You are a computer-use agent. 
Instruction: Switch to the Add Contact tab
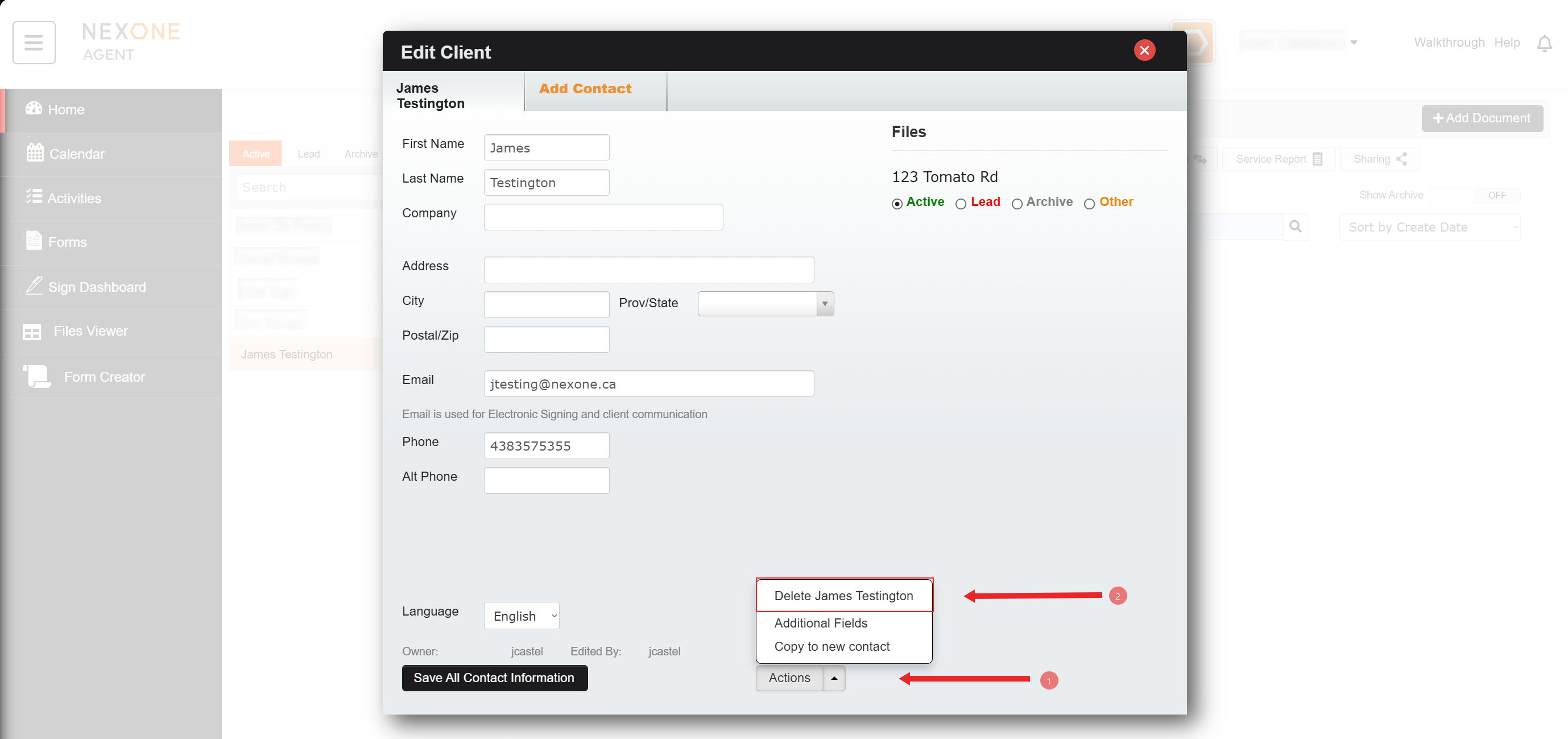[x=585, y=89]
